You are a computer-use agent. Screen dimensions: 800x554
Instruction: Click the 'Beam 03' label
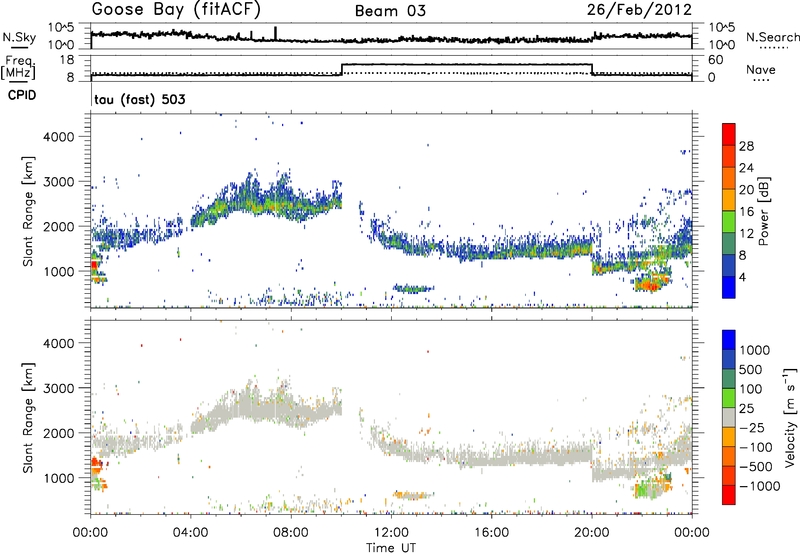[390, 11]
